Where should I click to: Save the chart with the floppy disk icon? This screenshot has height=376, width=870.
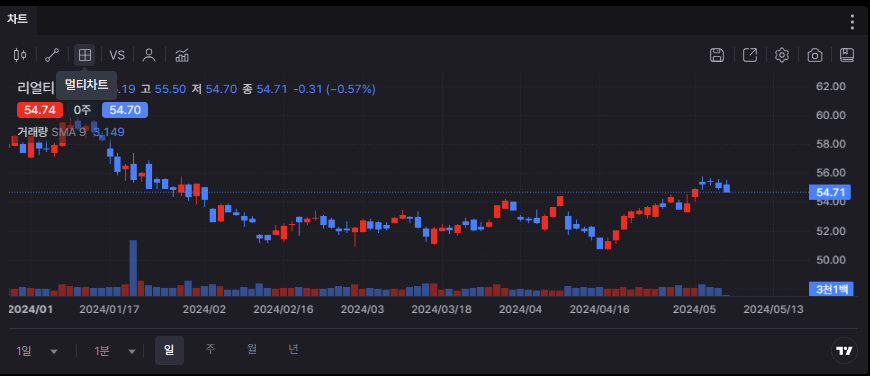pos(717,55)
